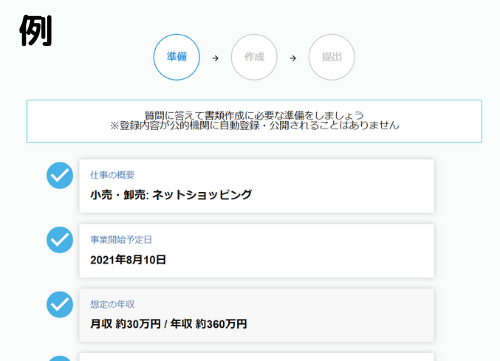This screenshot has width=500, height=361.
Task: Click the check icon beside 事業開始予定日
Action: 60,240
